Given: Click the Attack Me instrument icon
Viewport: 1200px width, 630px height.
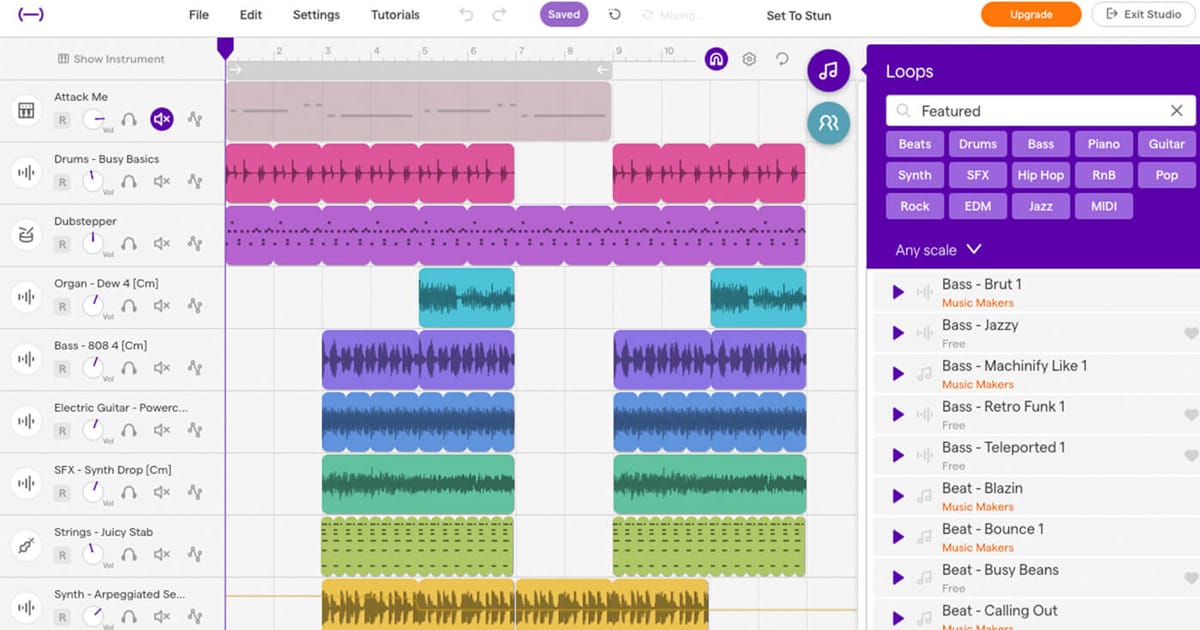Looking at the screenshot, I should pyautogui.click(x=24, y=110).
